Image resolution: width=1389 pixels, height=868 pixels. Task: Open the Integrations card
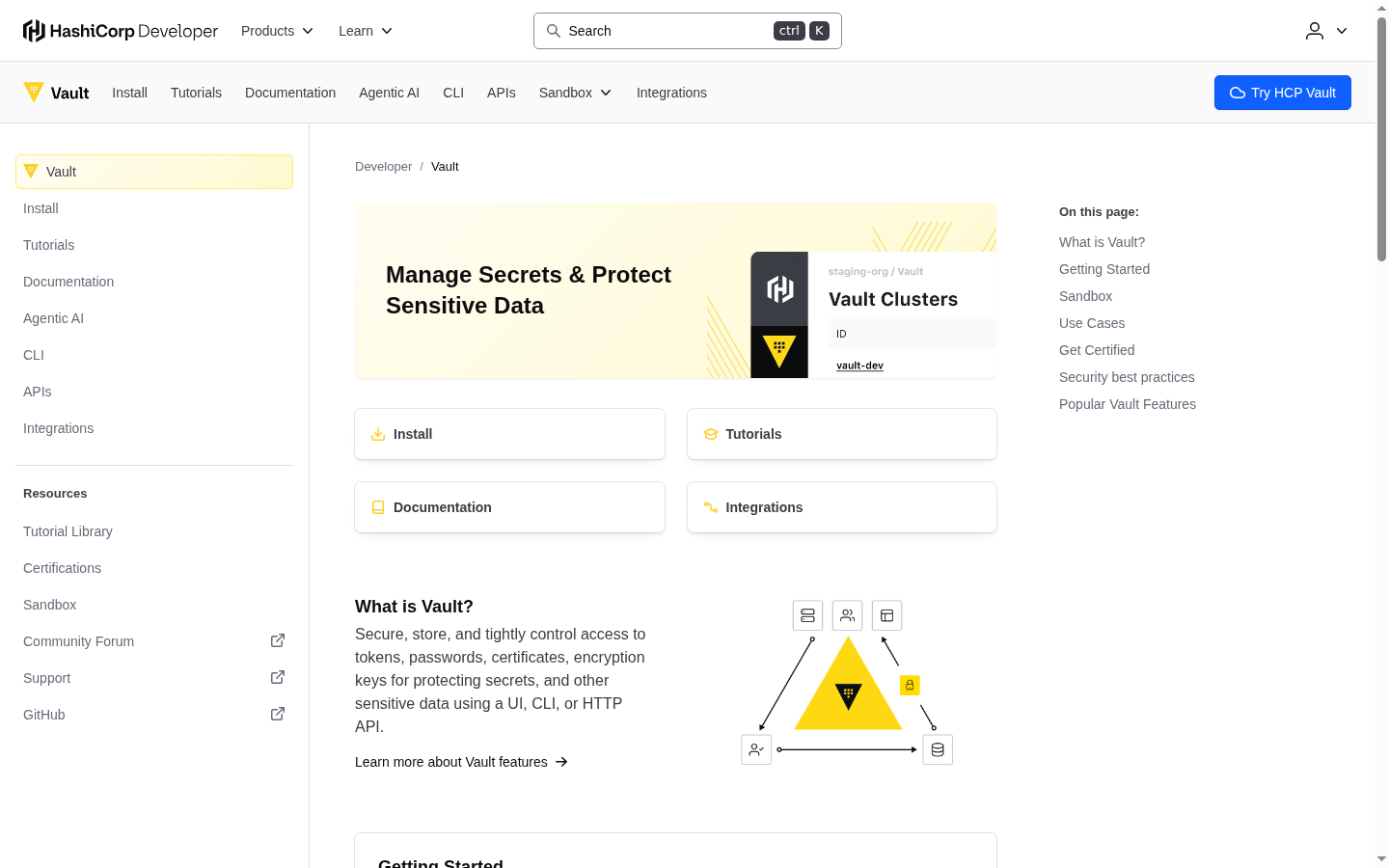[x=842, y=507]
